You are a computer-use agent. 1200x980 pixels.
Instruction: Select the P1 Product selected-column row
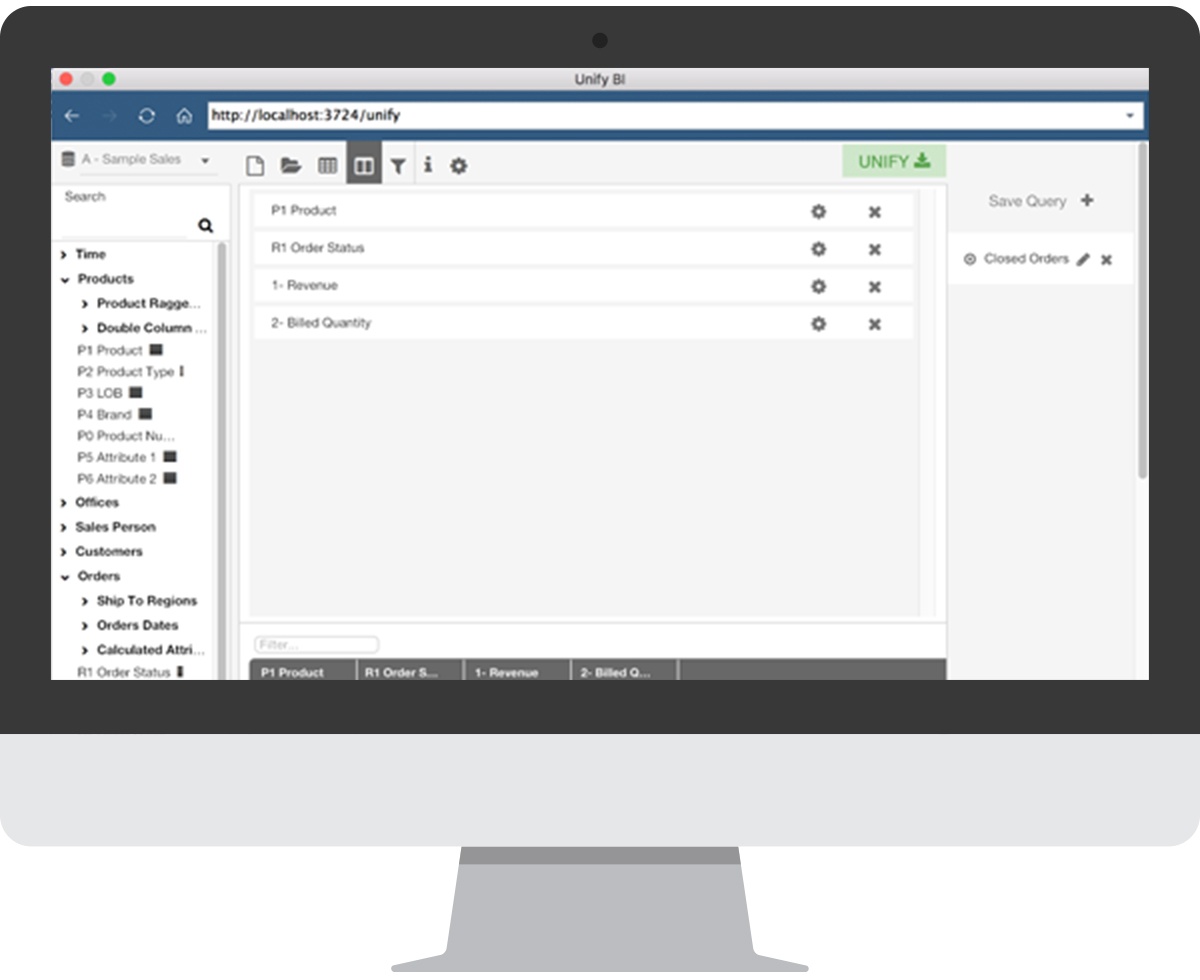(583, 211)
